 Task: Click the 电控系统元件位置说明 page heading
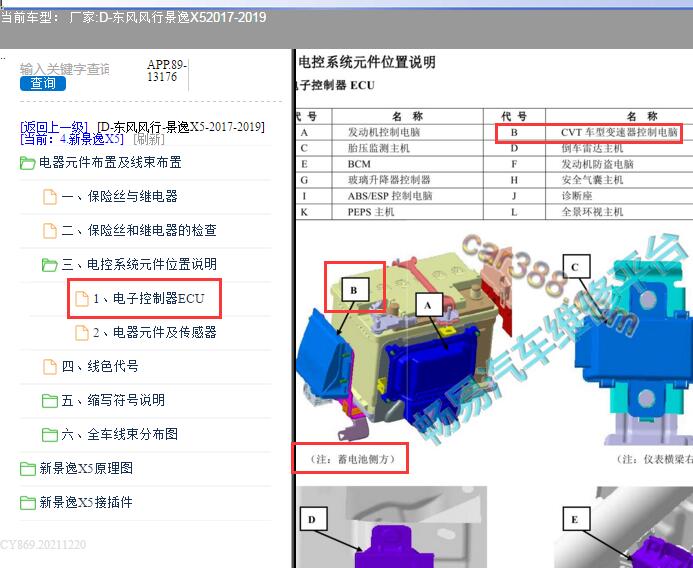click(367, 61)
